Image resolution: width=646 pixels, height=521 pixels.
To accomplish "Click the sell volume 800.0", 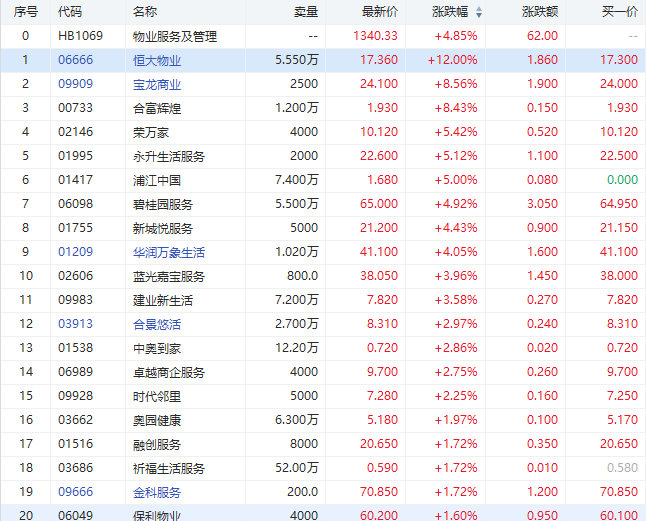I will pos(302,276).
